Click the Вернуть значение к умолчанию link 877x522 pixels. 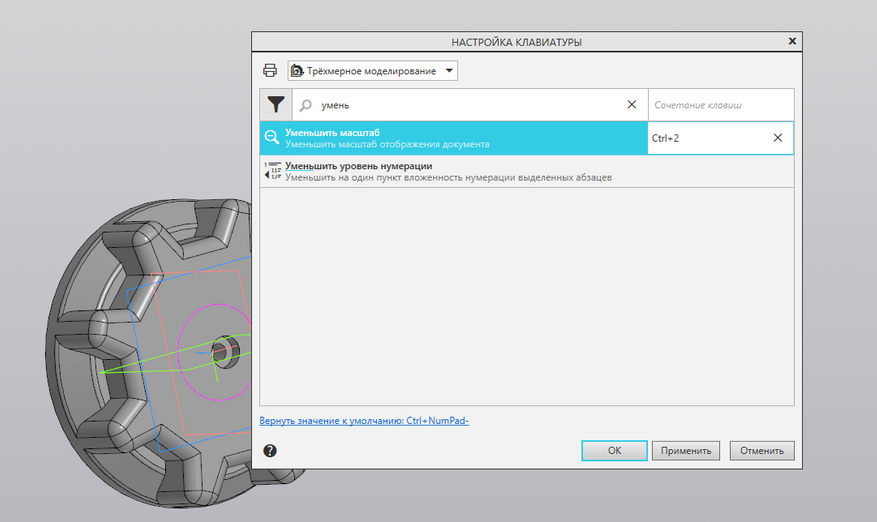click(x=364, y=421)
